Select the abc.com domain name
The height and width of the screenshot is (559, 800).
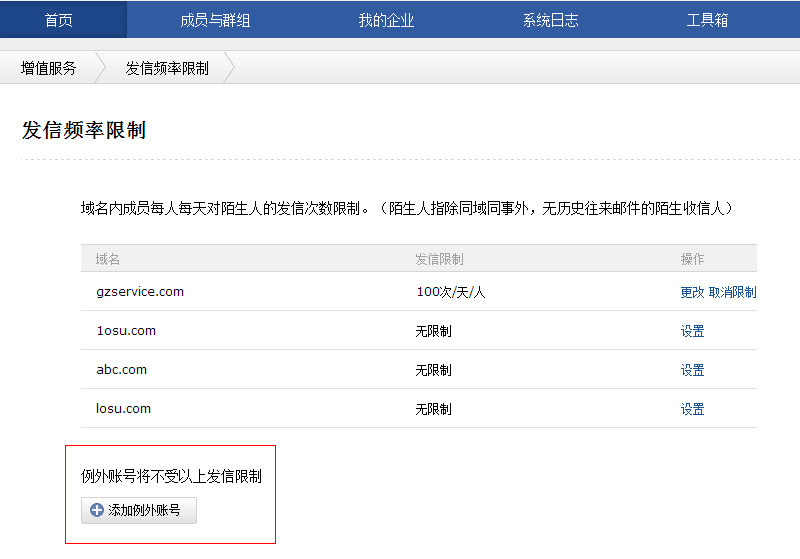tap(121, 370)
